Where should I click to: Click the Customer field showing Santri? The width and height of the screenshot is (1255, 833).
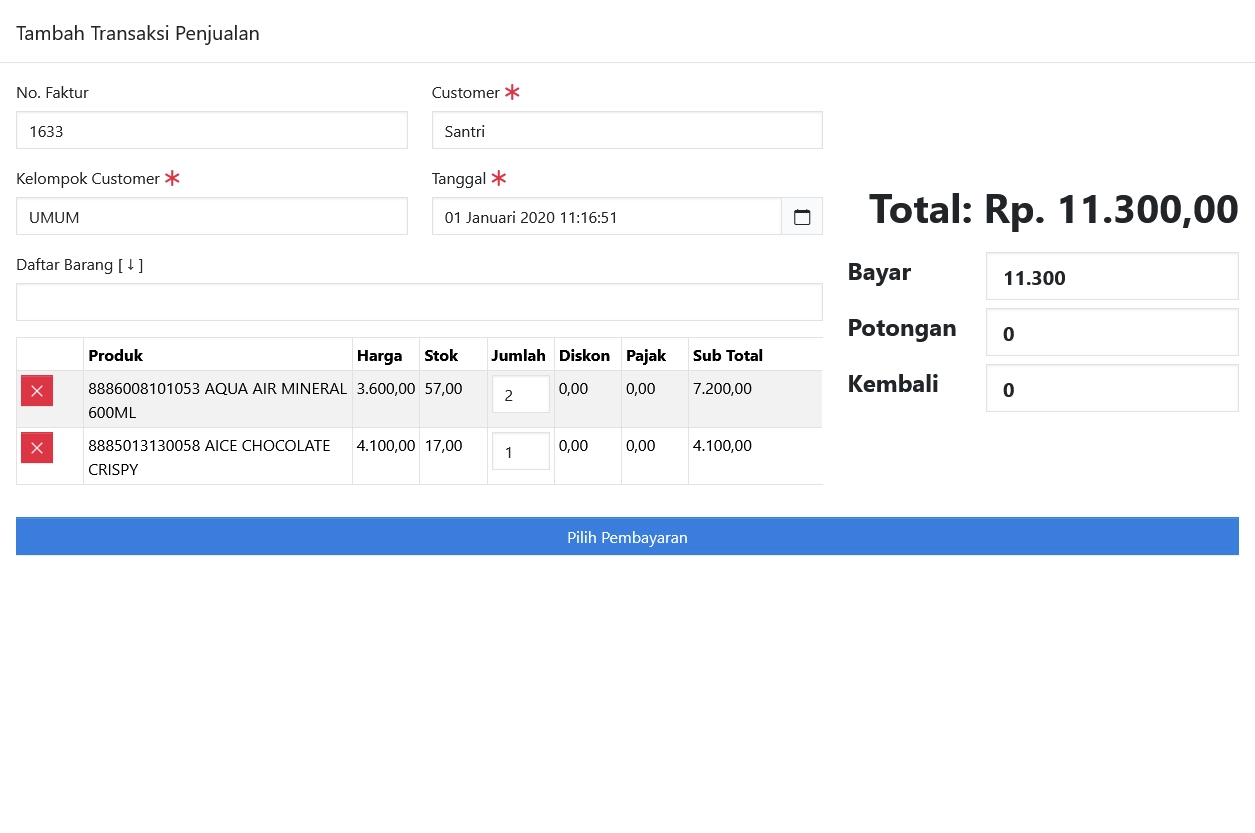pos(627,131)
